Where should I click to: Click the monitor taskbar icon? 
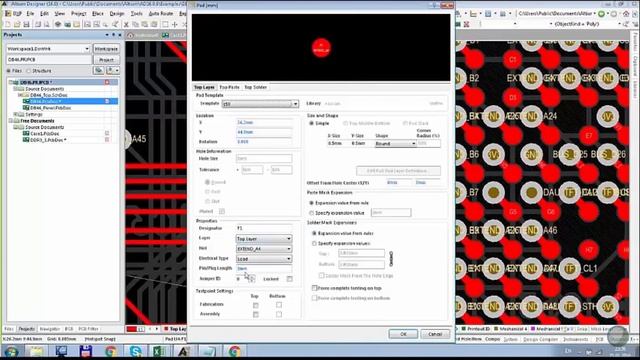(61, 351)
